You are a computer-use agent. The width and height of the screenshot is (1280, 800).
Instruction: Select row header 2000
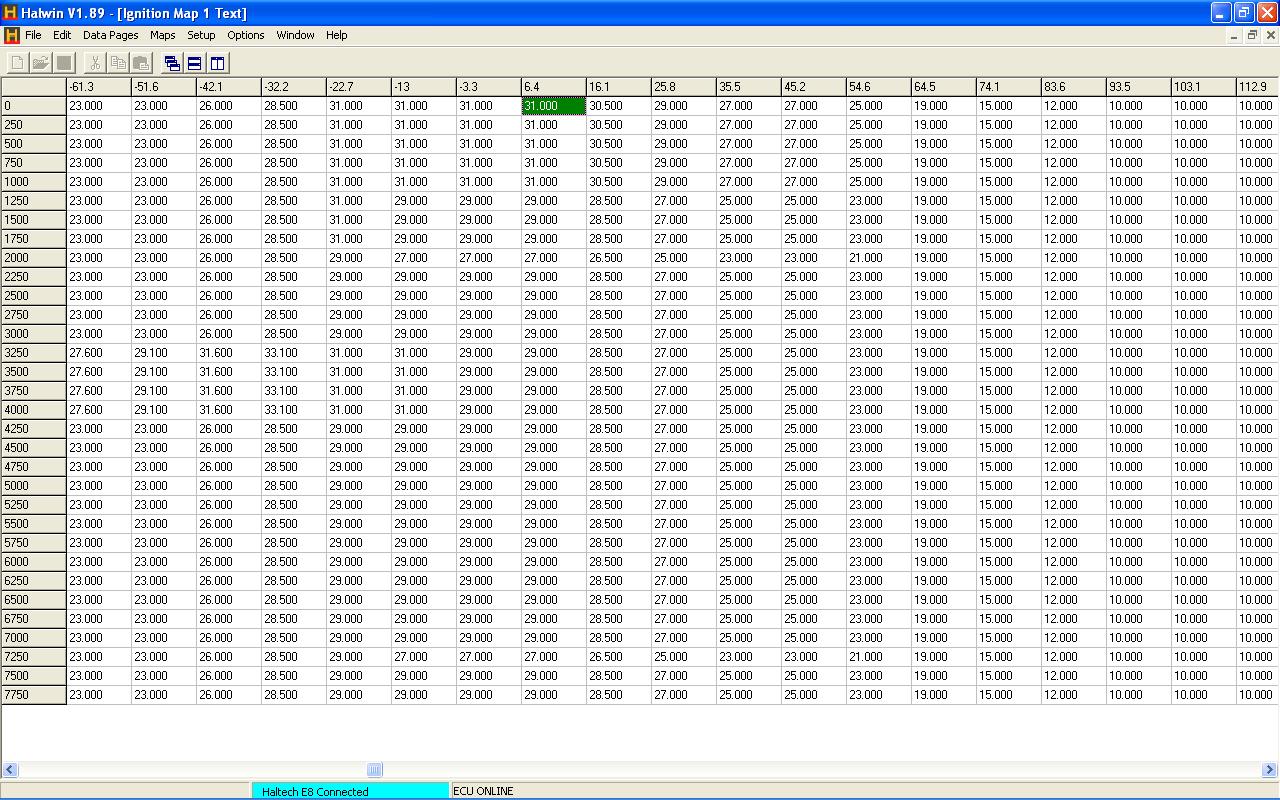(x=34, y=258)
